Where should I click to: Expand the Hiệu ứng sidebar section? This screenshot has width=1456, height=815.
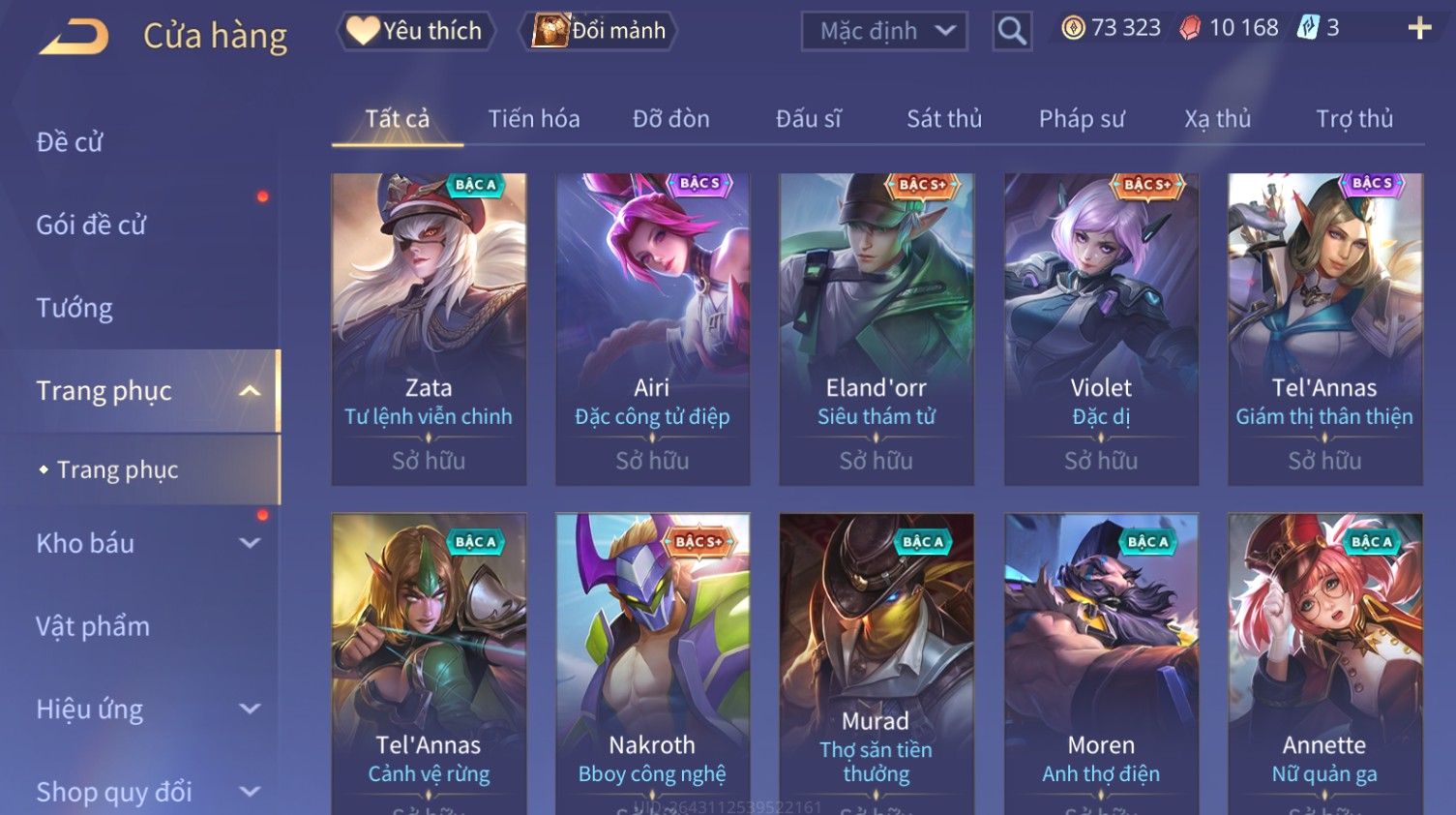click(x=250, y=709)
